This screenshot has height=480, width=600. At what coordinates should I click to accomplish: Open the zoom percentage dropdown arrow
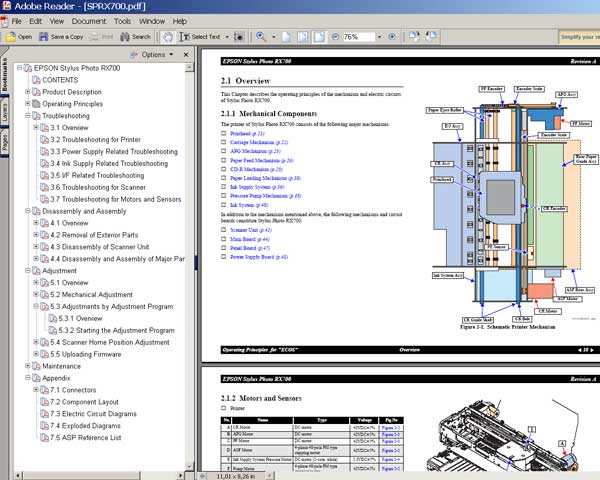[380, 37]
